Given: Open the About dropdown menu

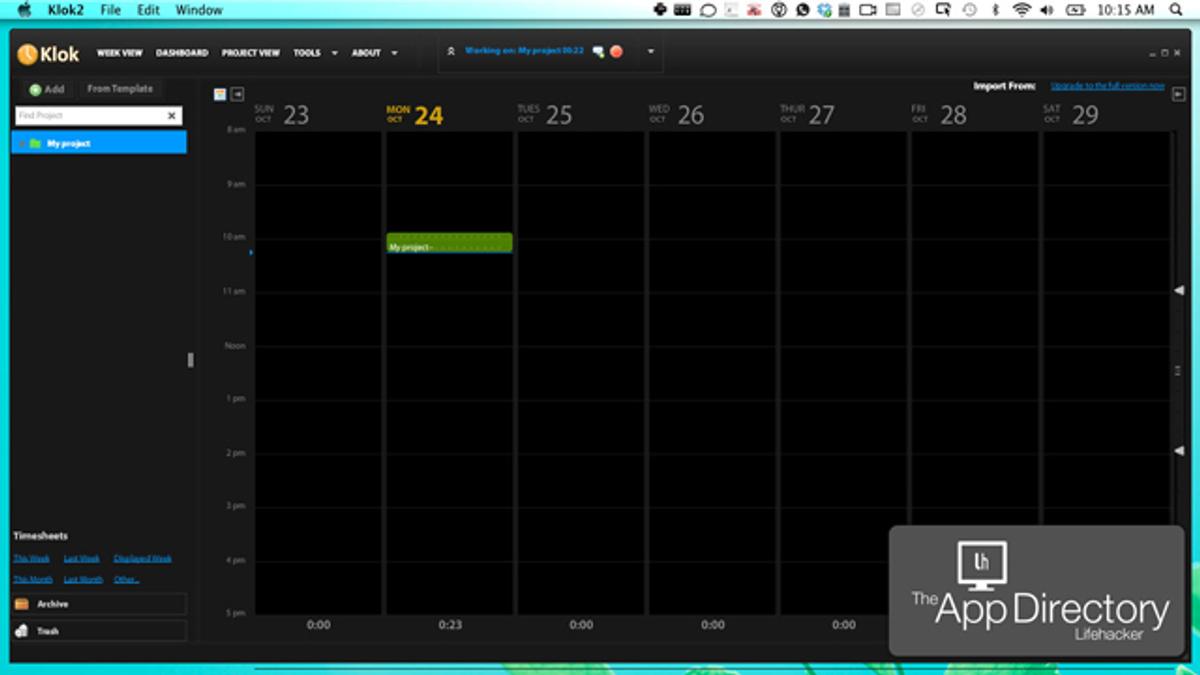Looking at the screenshot, I should coord(374,53).
